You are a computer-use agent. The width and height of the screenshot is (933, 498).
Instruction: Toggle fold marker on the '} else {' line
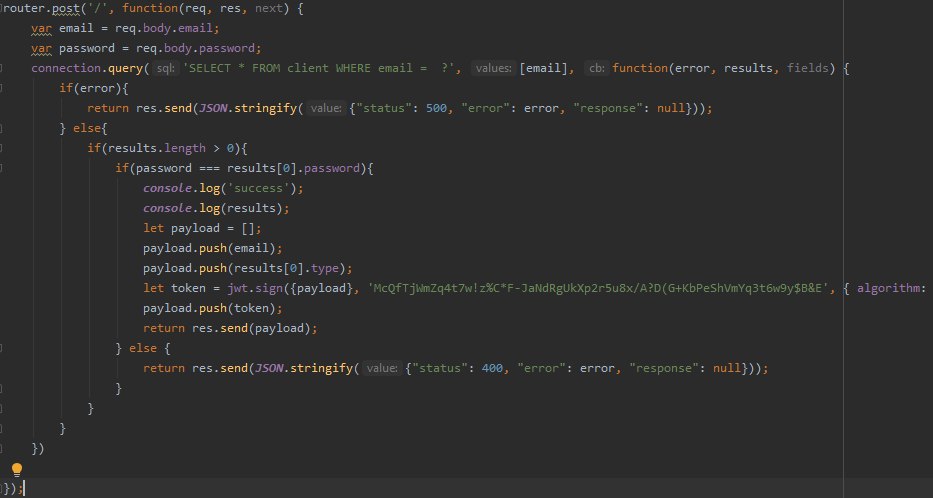point(2,348)
